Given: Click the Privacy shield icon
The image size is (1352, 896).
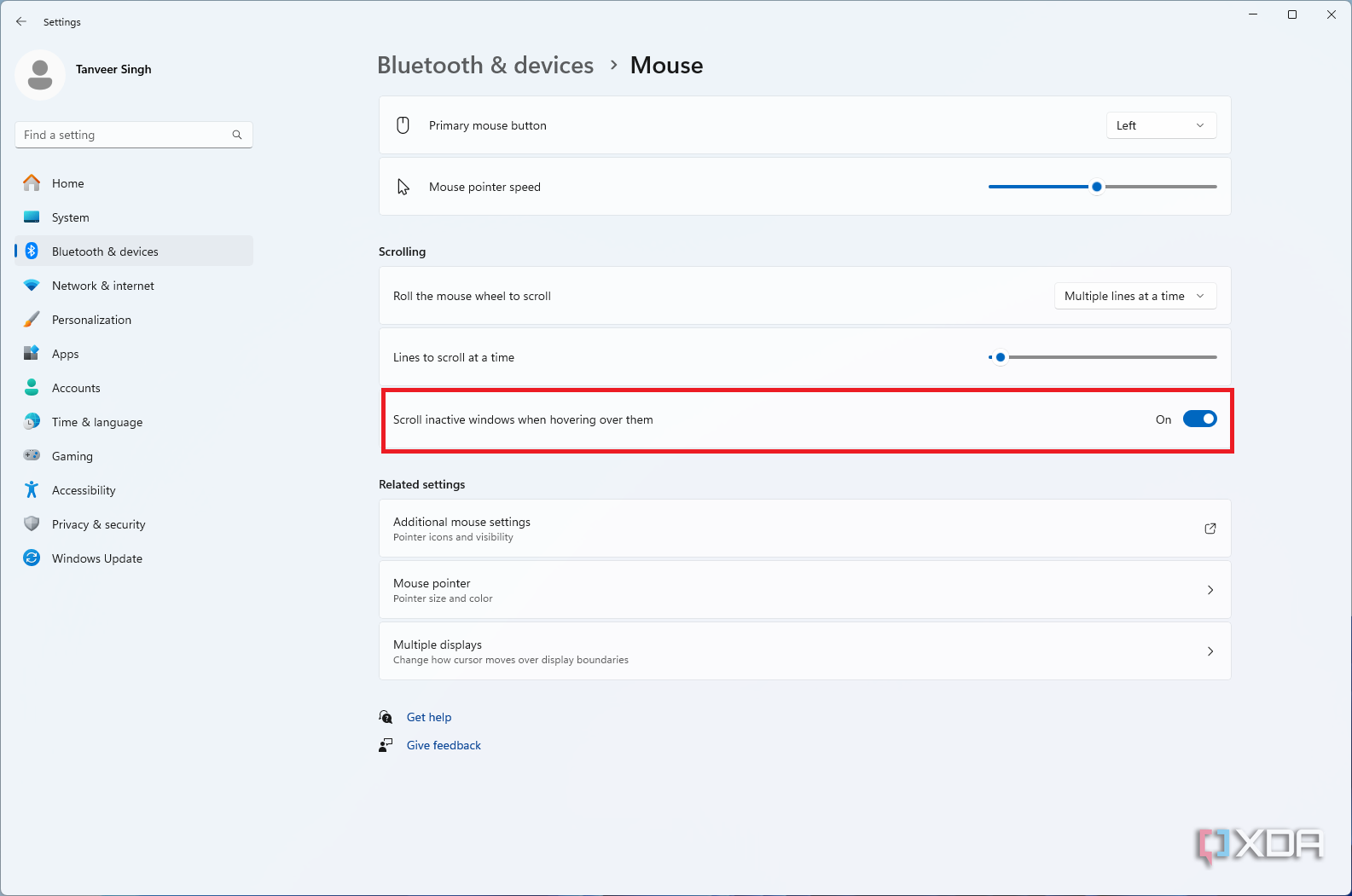Looking at the screenshot, I should 32,523.
